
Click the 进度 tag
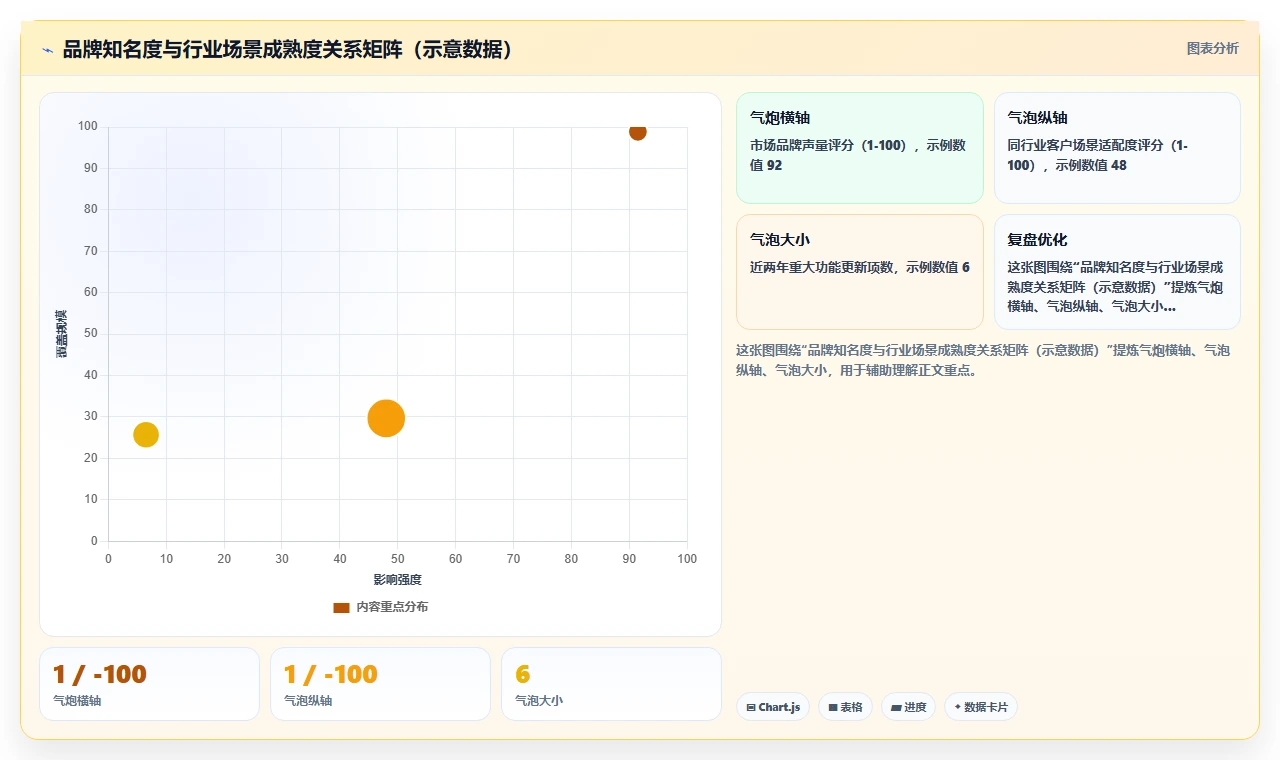coord(908,707)
